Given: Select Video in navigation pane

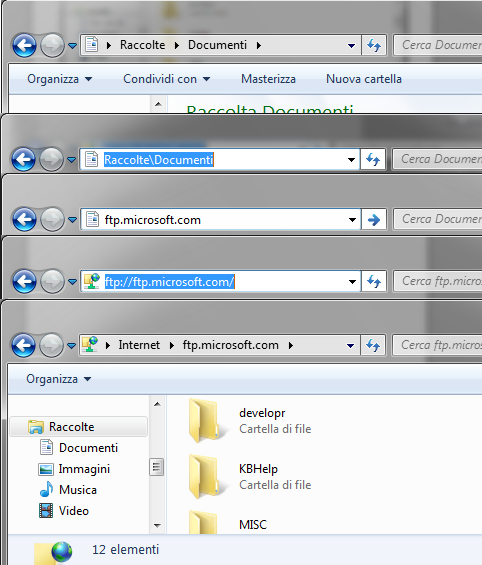Looking at the screenshot, I should [73, 511].
